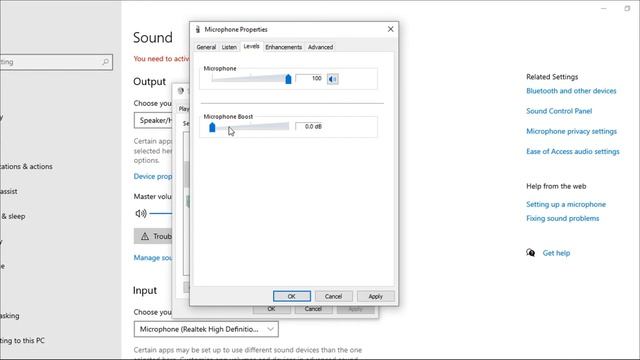The height and width of the screenshot is (360, 640).
Task: Open Ease of Access audio settings
Action: 573,151
